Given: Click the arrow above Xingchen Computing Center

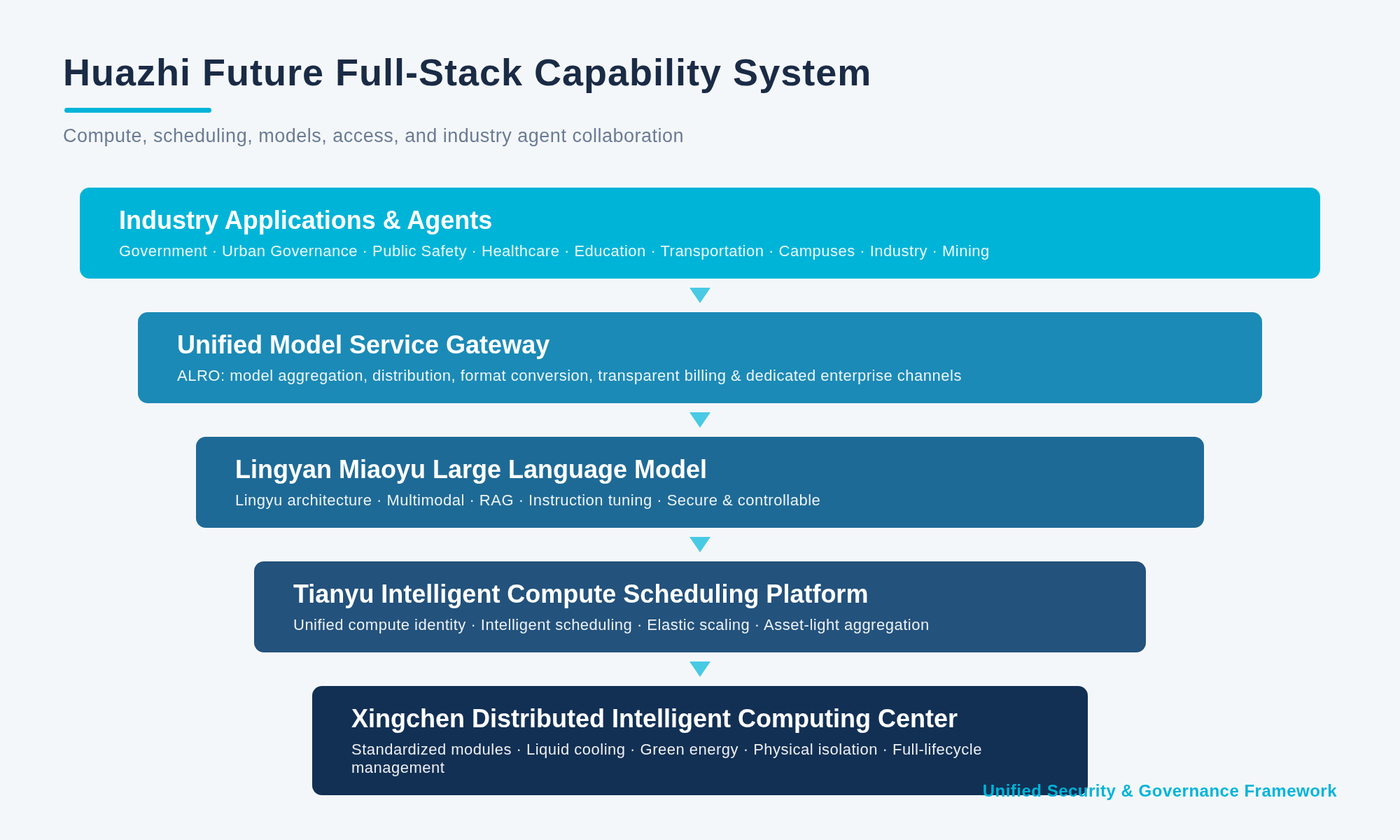Looking at the screenshot, I should tap(700, 669).
